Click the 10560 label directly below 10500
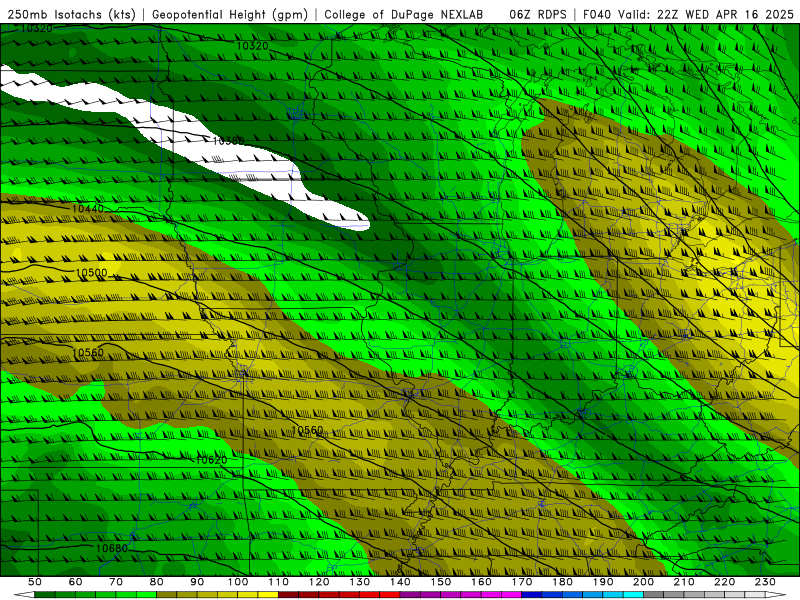Viewport: 800px width, 600px height. pos(88,353)
